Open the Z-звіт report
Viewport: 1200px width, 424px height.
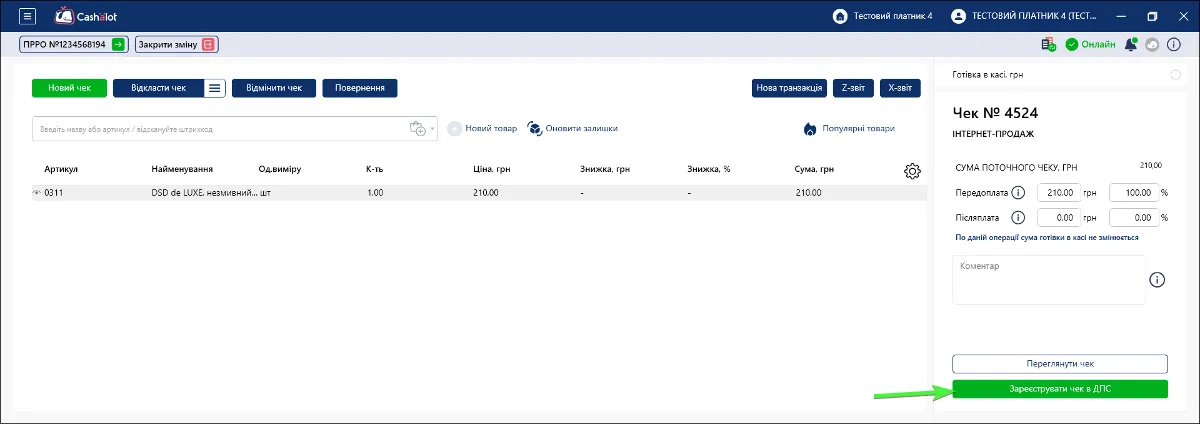[854, 88]
